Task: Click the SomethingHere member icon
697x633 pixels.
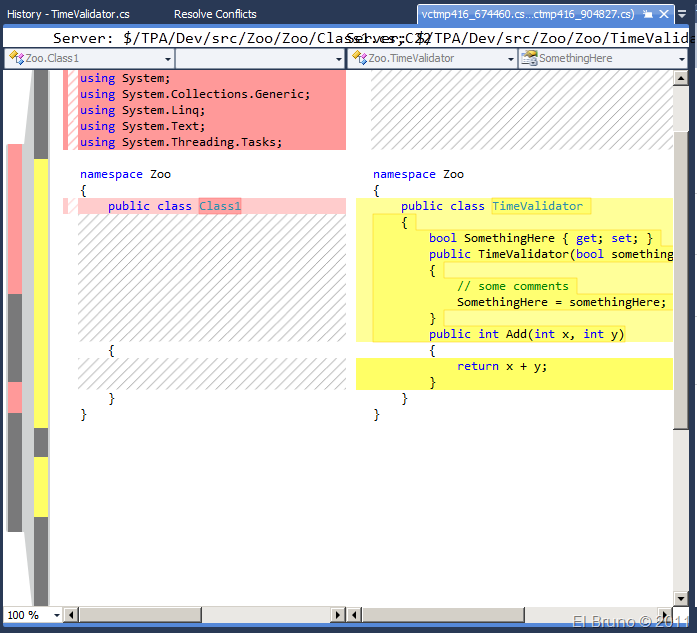Action: 529,59
